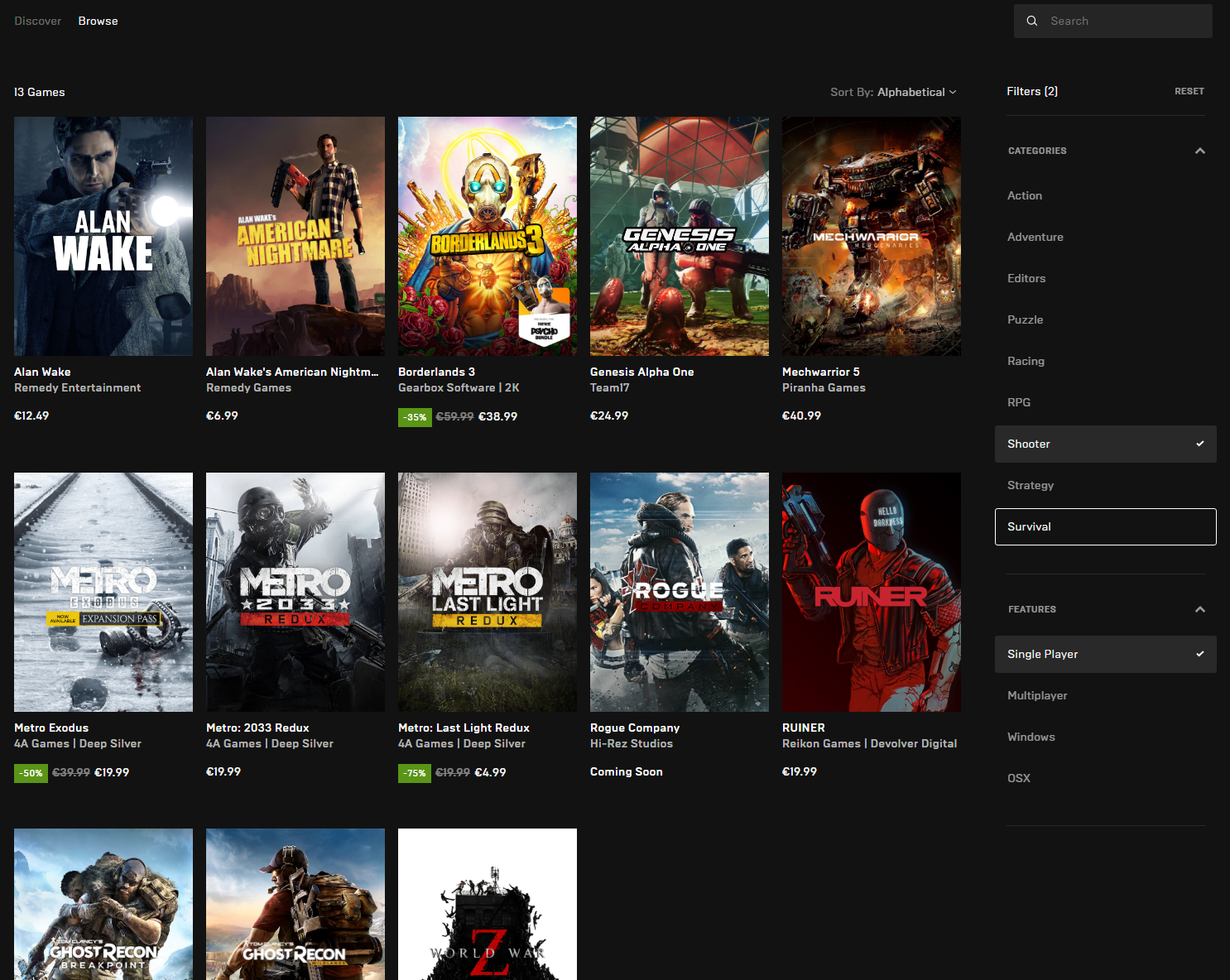The width and height of the screenshot is (1230, 980).
Task: Click the 13 Games results count
Action: point(40,92)
